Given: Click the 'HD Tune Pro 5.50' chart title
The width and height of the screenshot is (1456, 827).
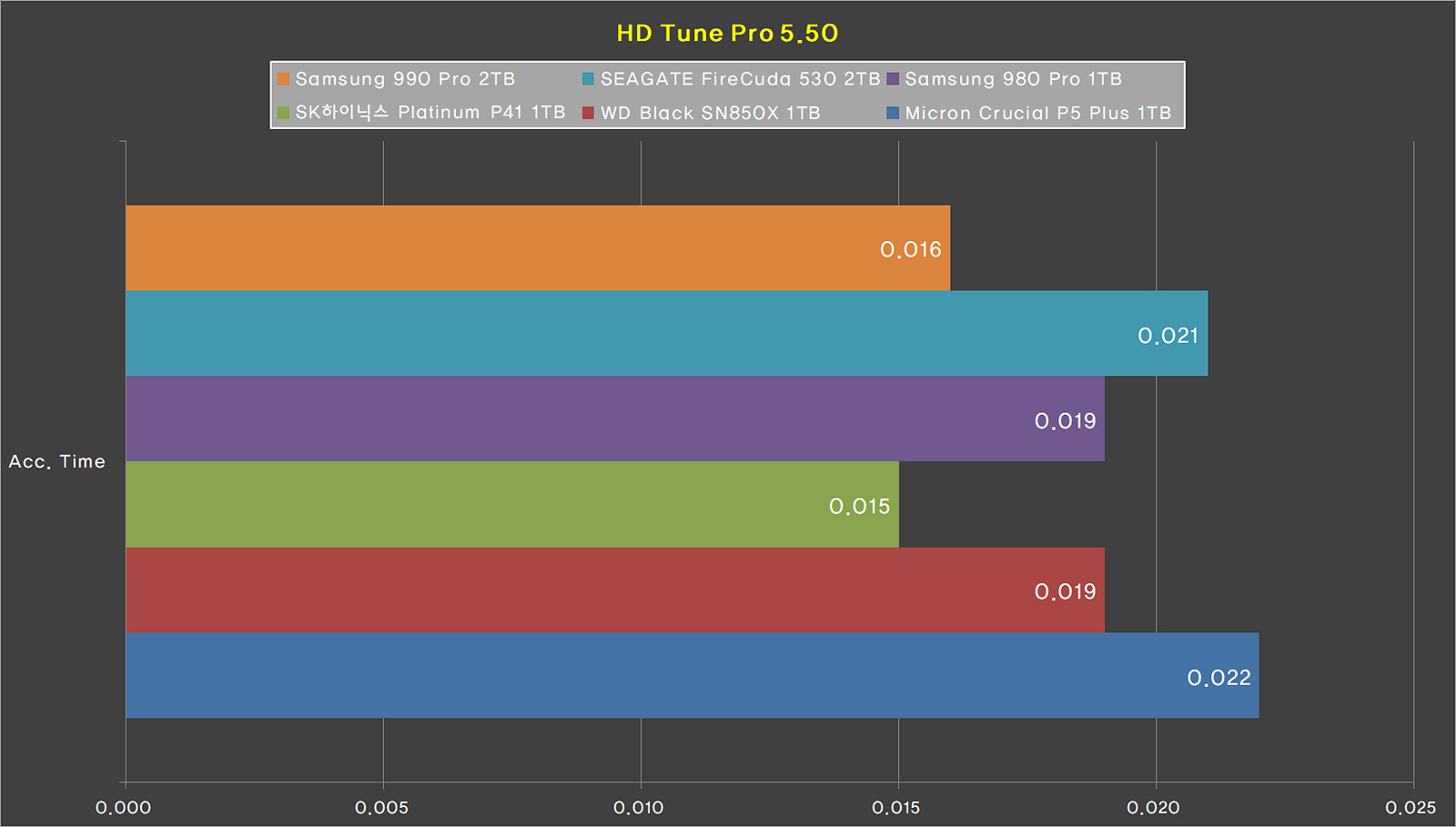Looking at the screenshot, I should (727, 34).
